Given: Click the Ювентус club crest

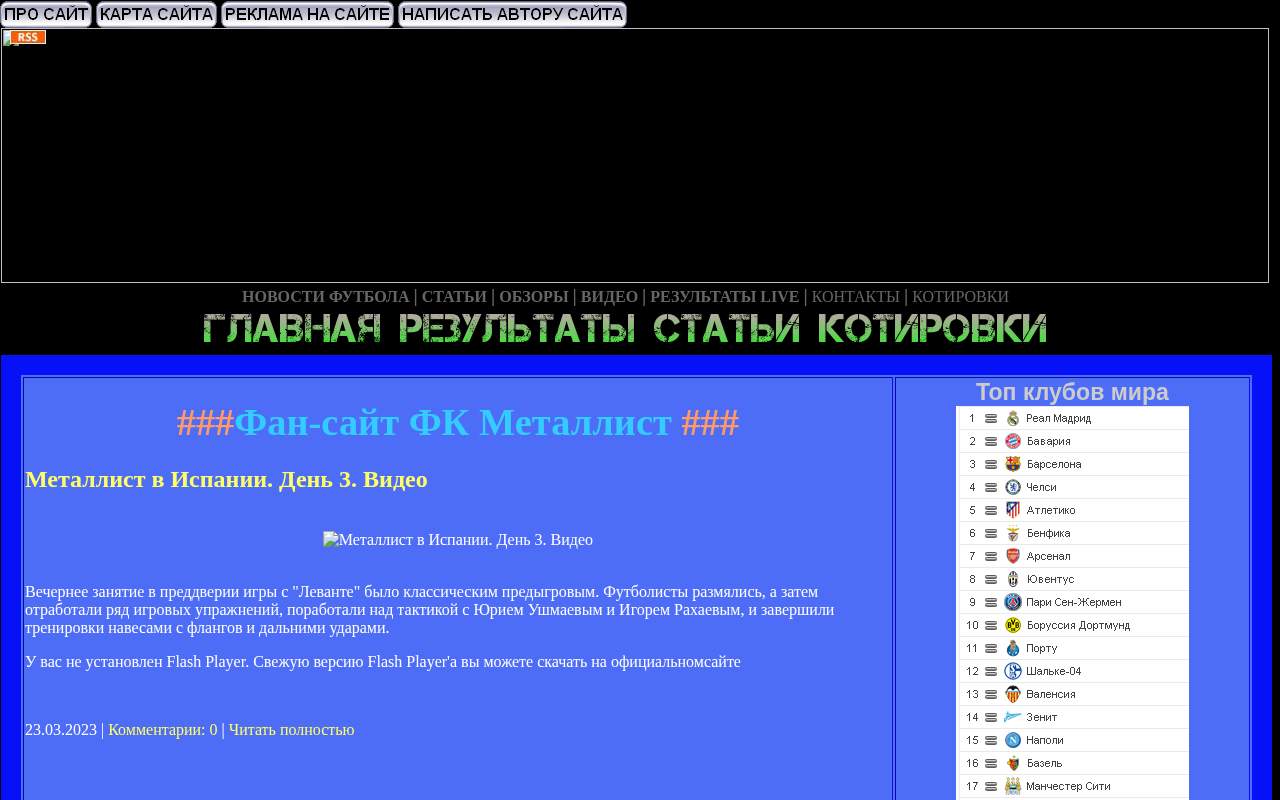Looking at the screenshot, I should tap(1013, 579).
